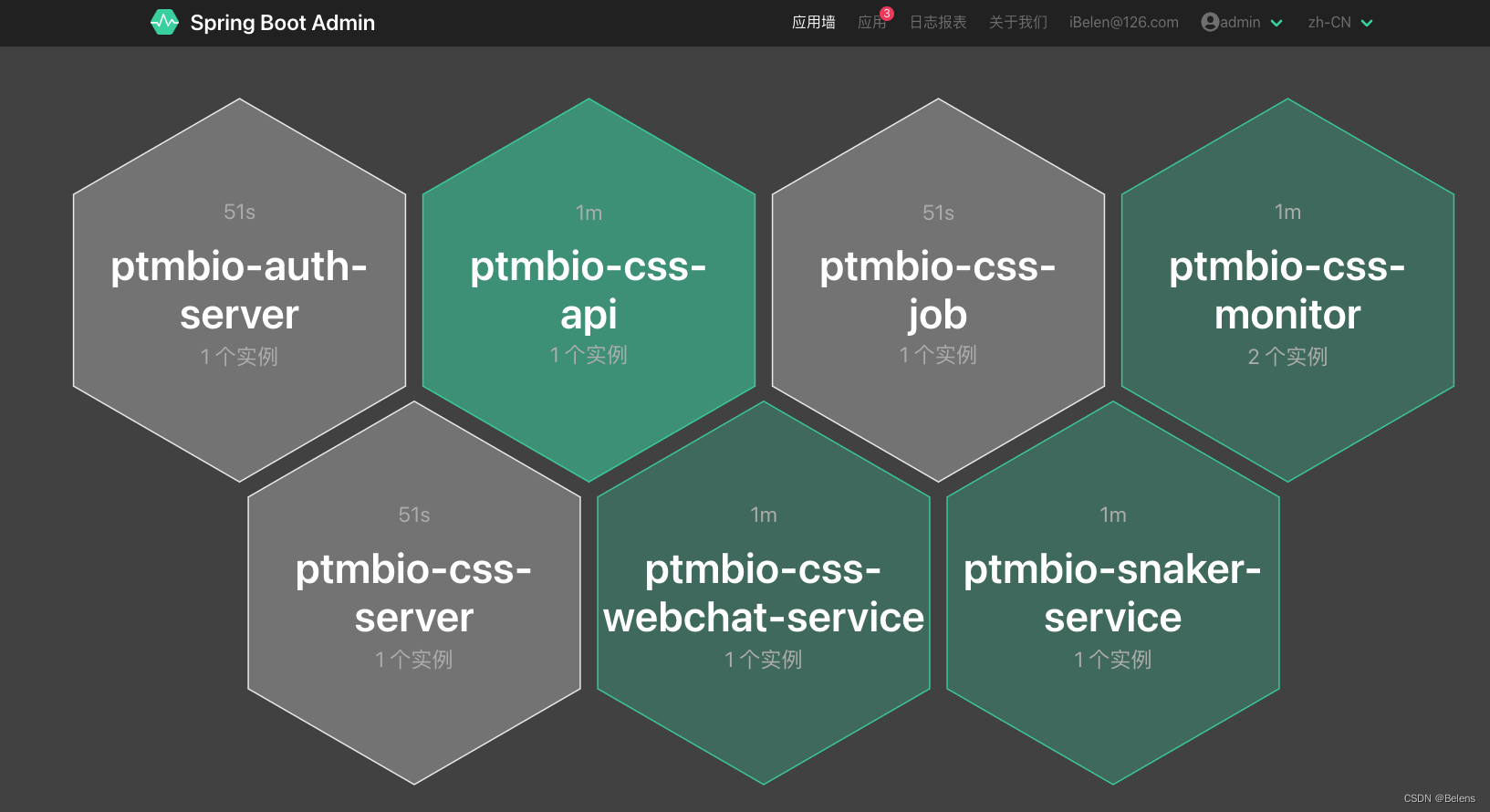The width and height of the screenshot is (1490, 812).
Task: Expand the admin account dropdown
Action: [1242, 22]
